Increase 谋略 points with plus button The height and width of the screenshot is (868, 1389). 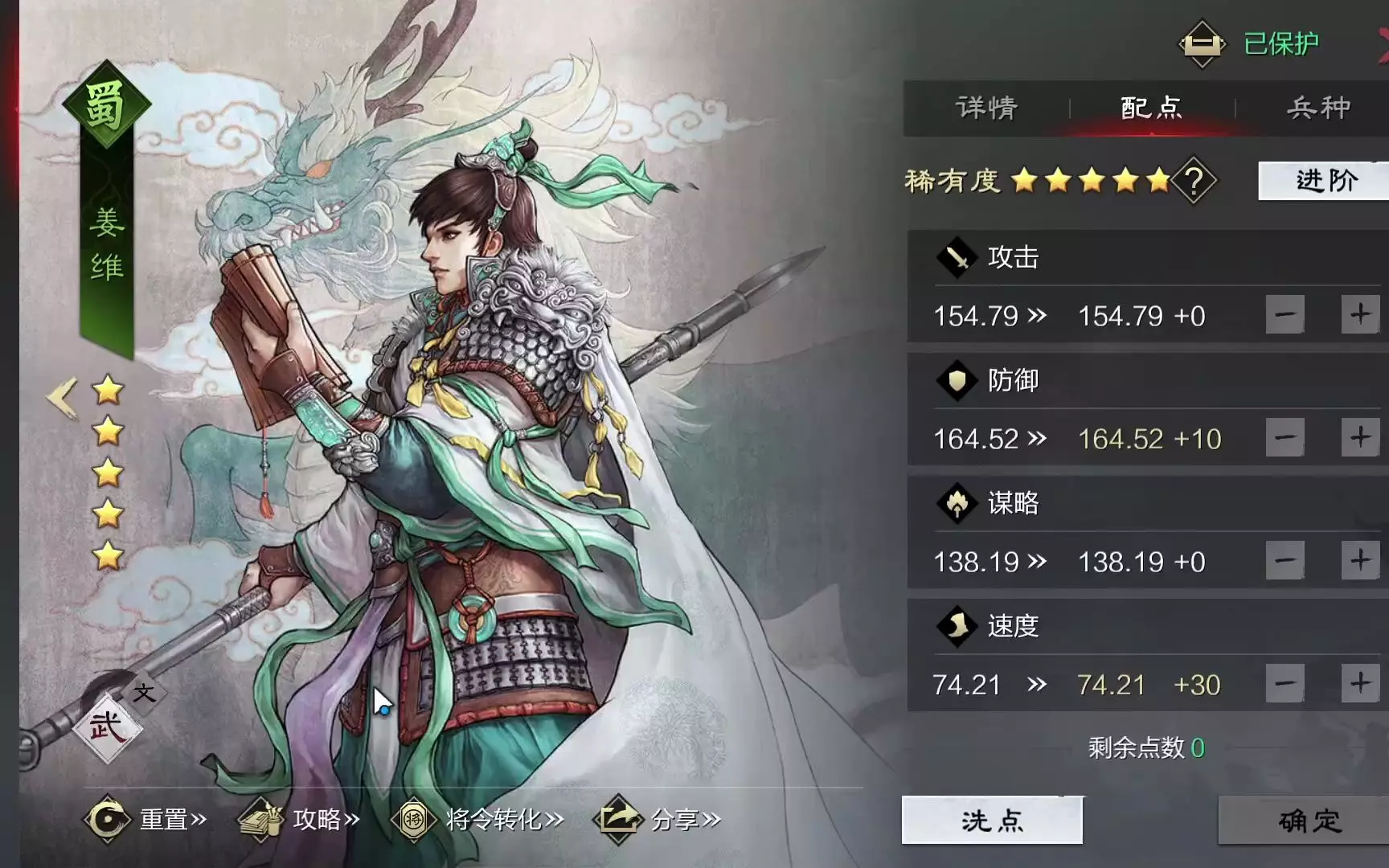(x=1360, y=560)
